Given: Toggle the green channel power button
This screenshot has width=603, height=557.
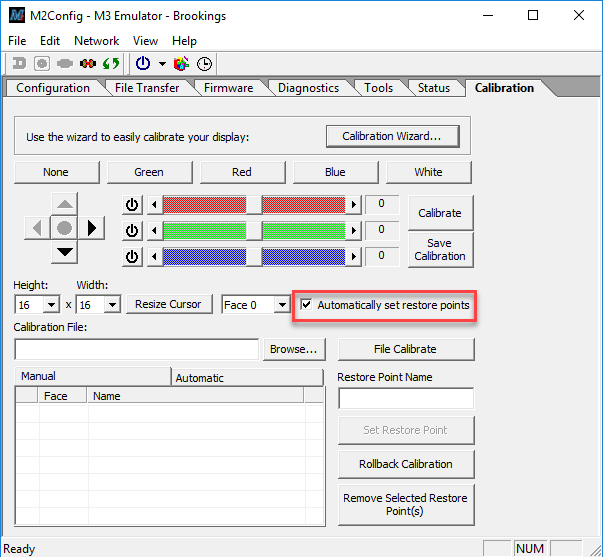Looking at the screenshot, I should (132, 231).
